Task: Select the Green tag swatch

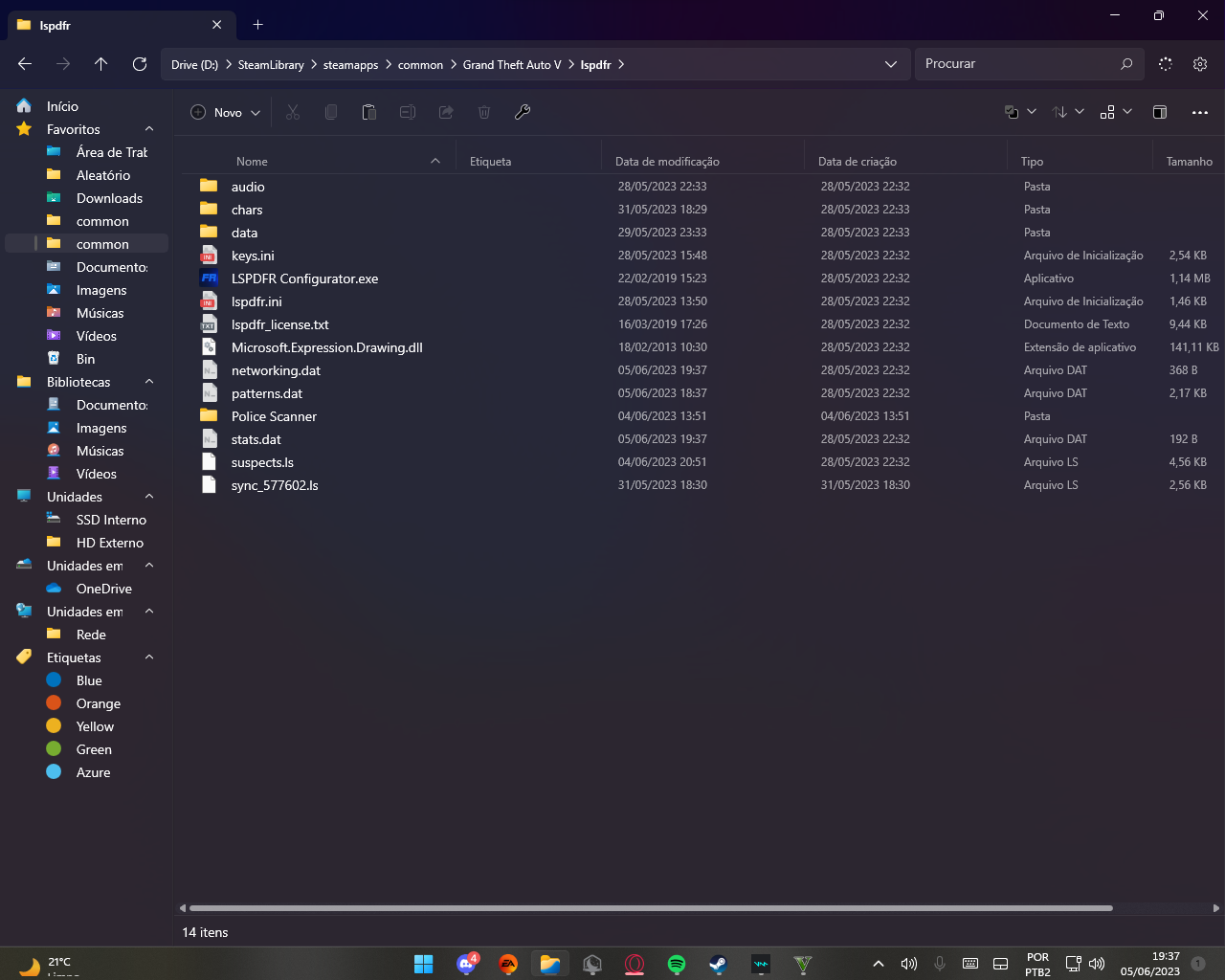Action: pos(54,749)
